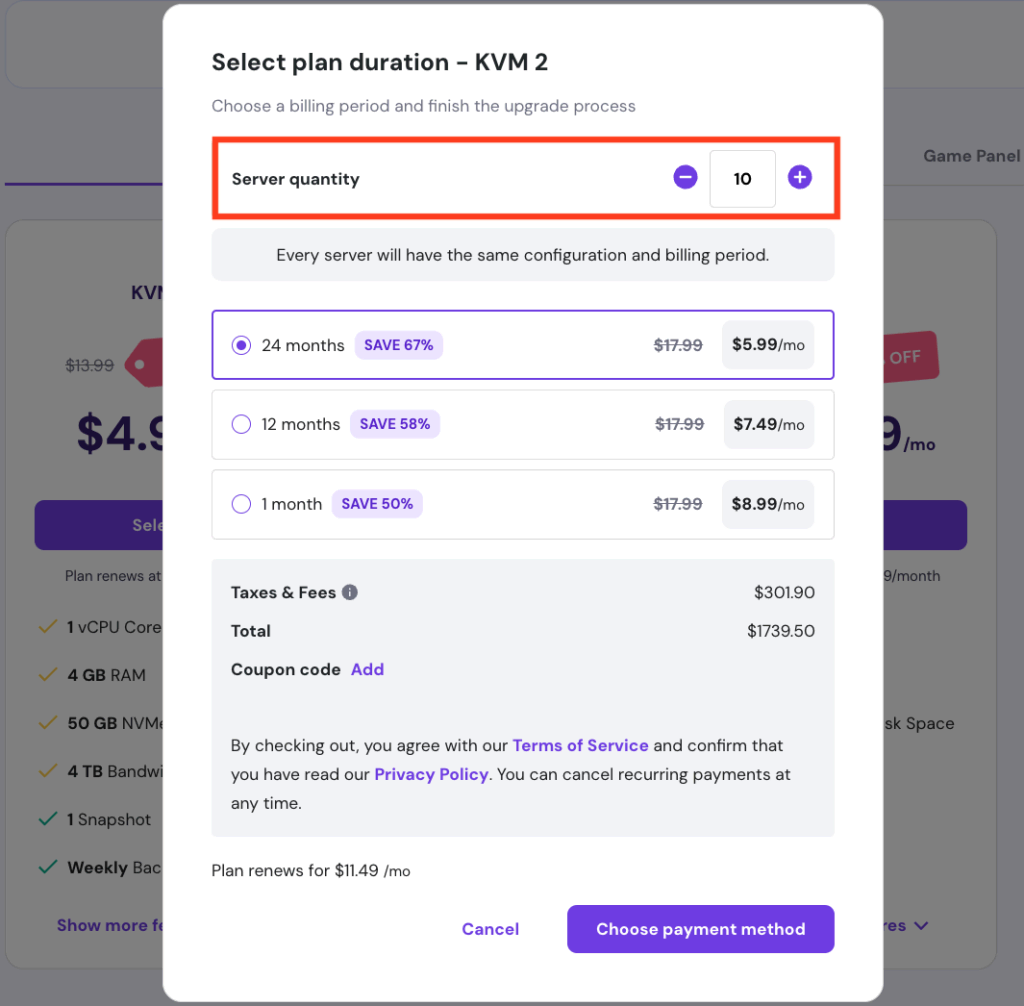
Task: Click the $5.99/mo price chip
Action: (x=767, y=345)
